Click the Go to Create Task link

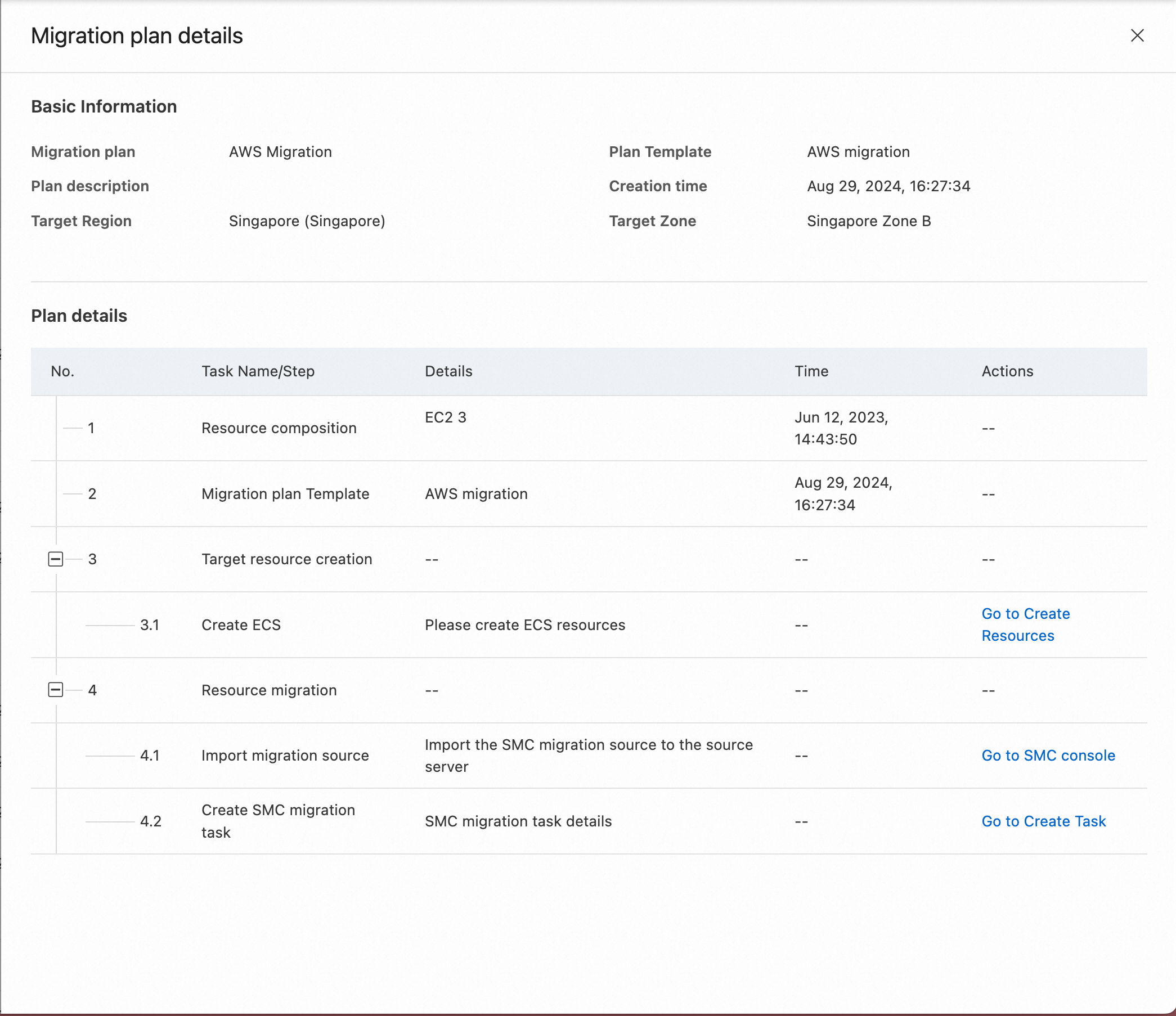(x=1043, y=821)
